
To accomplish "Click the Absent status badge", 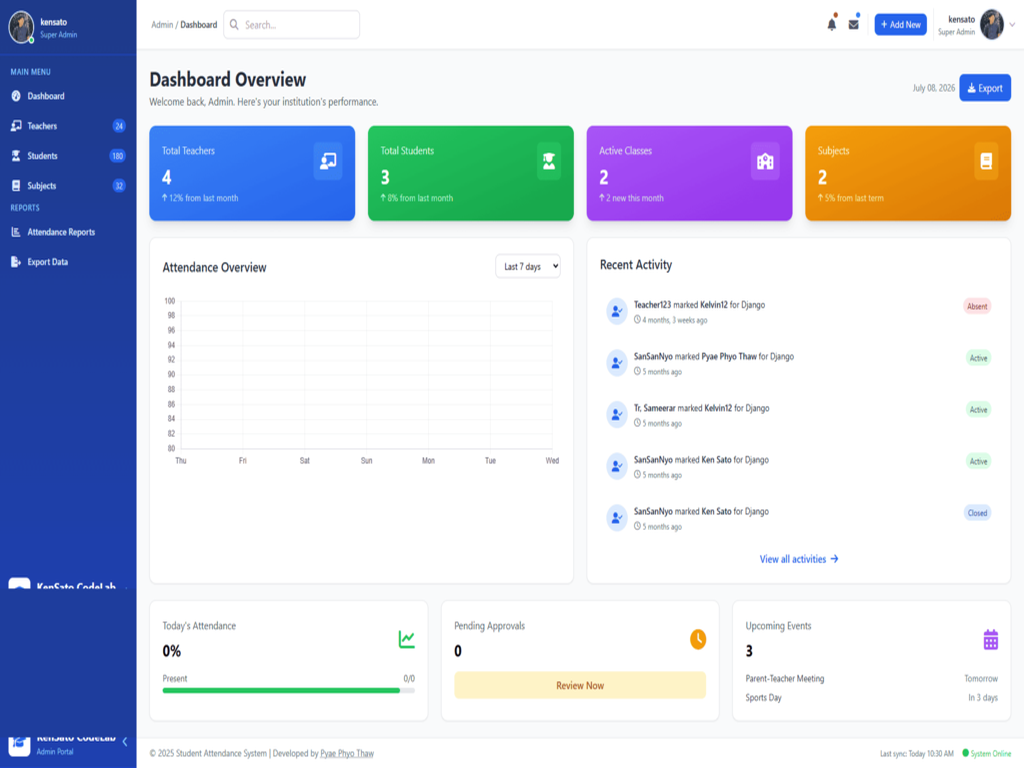I will [977, 306].
